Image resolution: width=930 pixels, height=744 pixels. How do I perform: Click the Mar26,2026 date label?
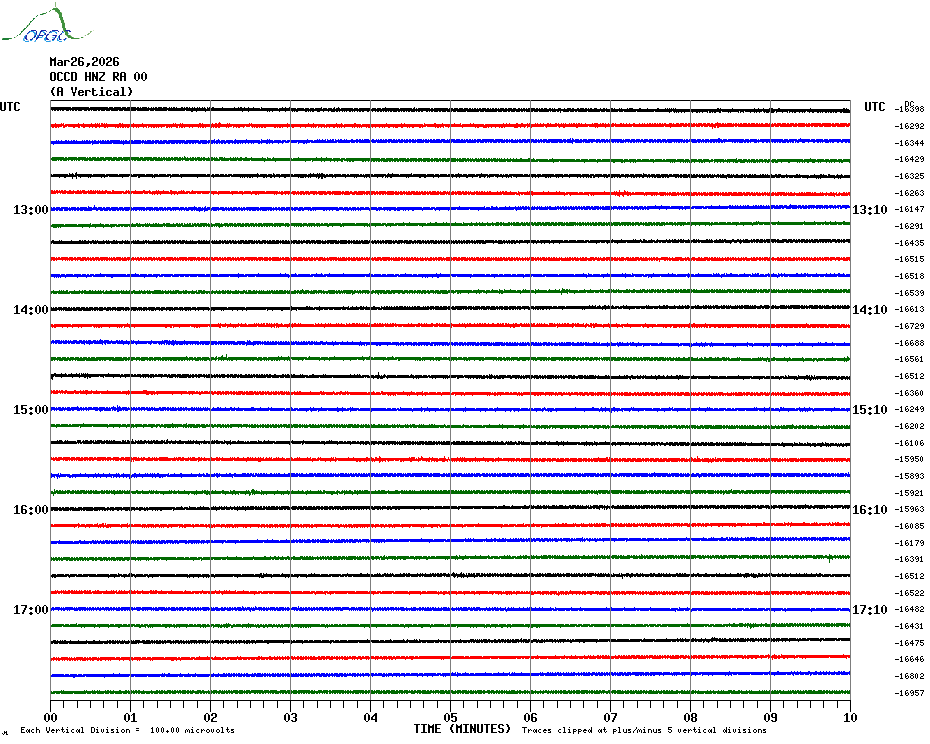coord(84,62)
